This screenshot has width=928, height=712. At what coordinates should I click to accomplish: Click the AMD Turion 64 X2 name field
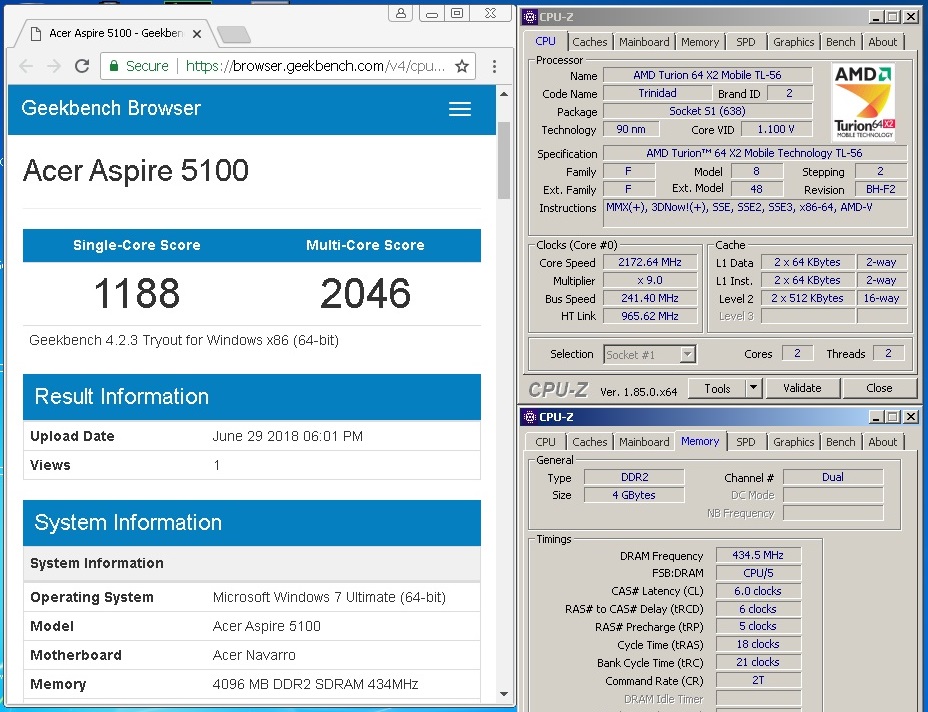click(707, 75)
